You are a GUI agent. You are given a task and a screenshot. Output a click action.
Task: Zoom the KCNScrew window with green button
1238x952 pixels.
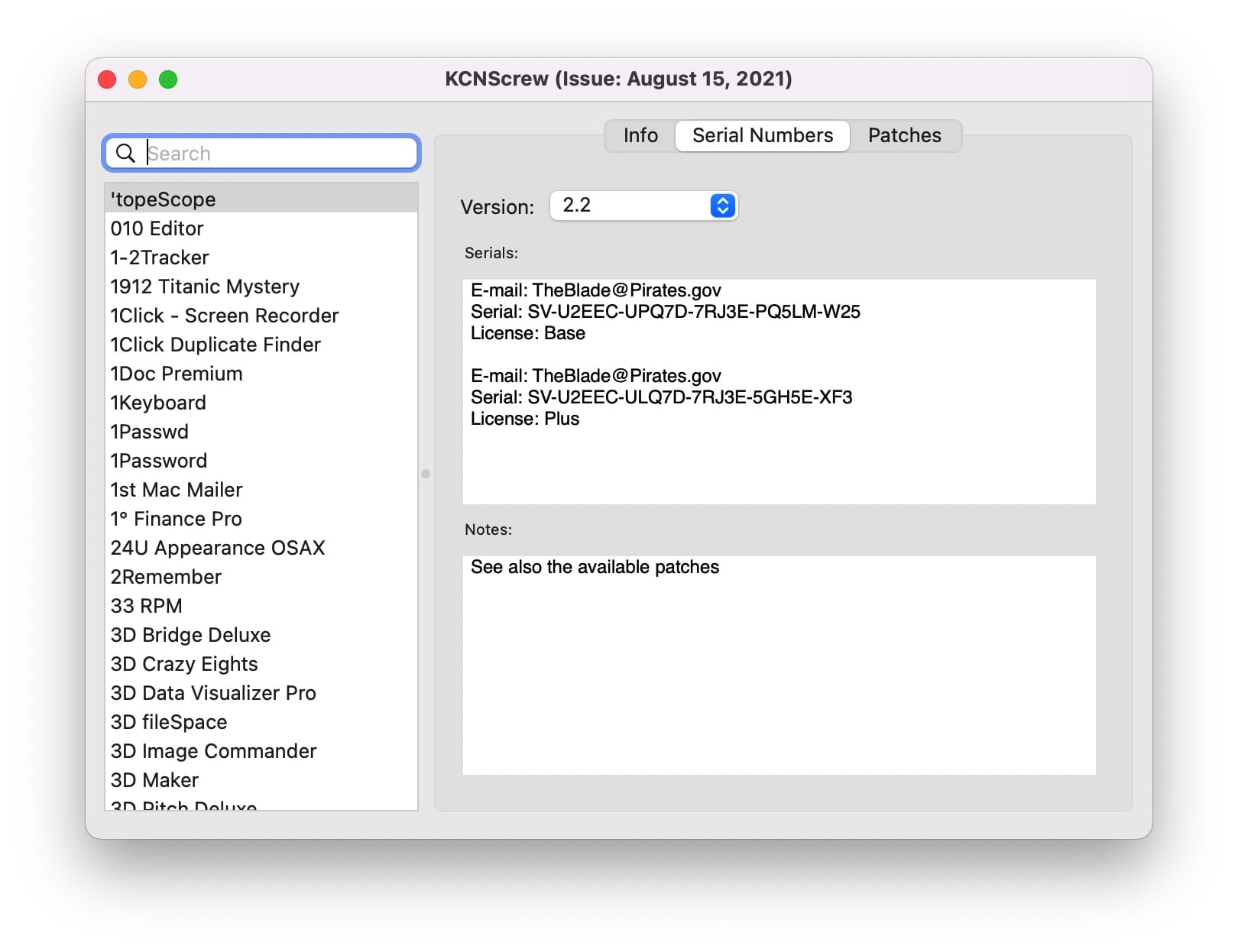pyautogui.click(x=168, y=79)
